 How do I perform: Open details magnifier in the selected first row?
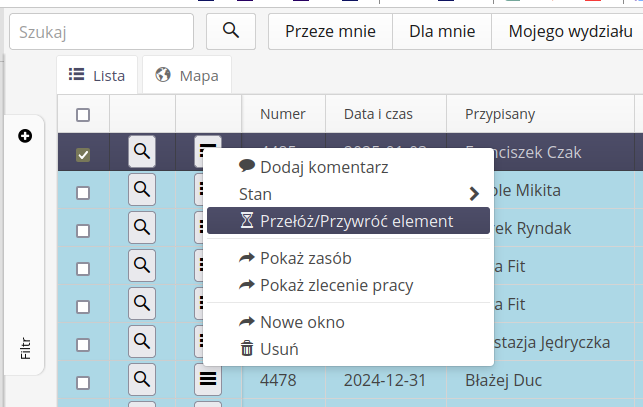point(142,152)
